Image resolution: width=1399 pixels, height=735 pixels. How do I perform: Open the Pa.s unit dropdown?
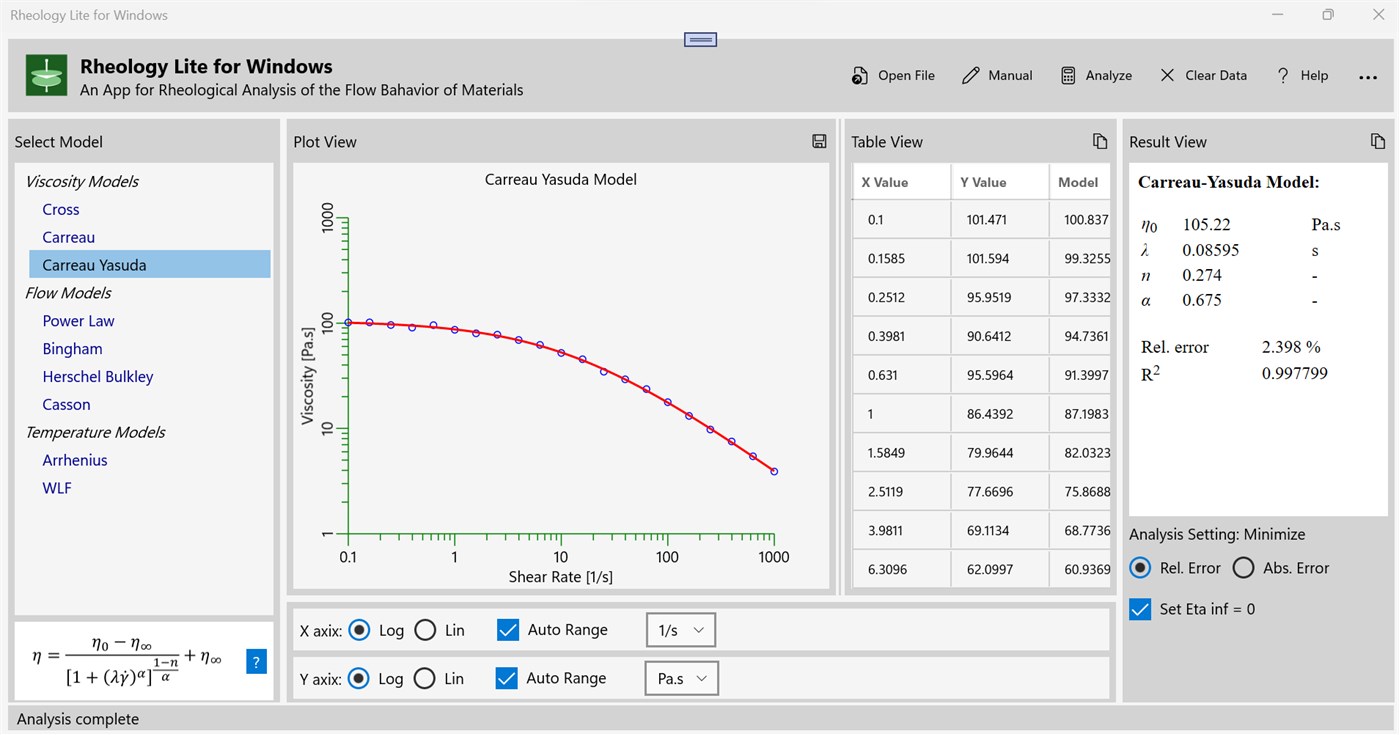click(x=681, y=678)
